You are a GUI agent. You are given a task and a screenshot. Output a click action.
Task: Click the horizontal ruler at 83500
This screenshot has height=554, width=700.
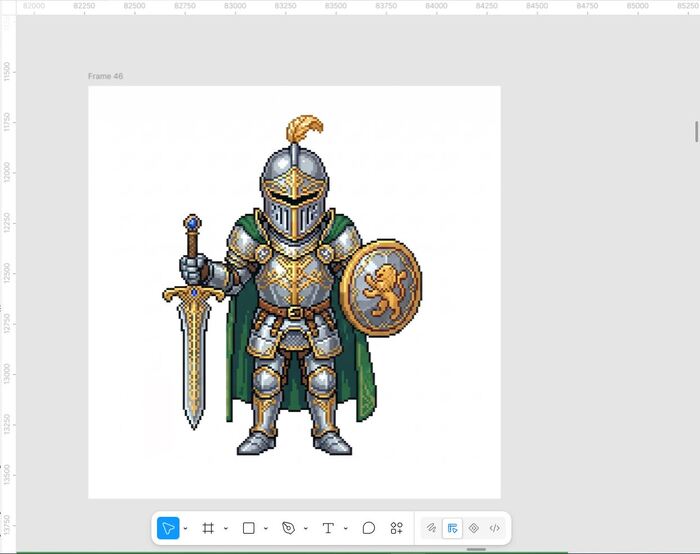(x=336, y=6)
